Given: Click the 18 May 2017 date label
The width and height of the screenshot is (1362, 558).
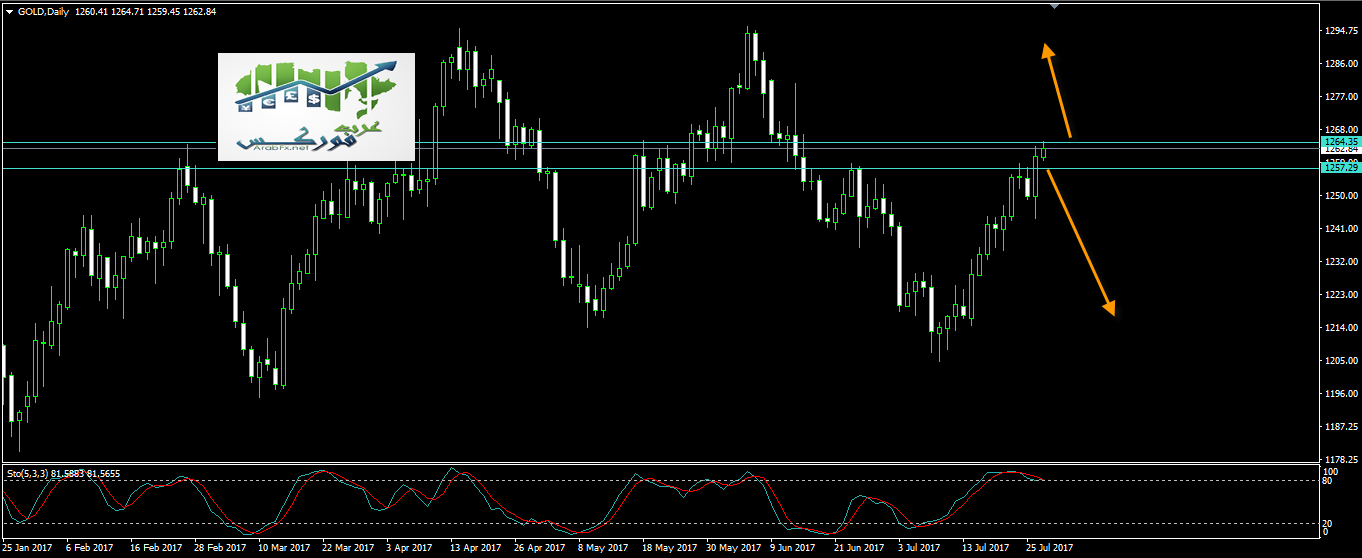Looking at the screenshot, I should [668, 548].
